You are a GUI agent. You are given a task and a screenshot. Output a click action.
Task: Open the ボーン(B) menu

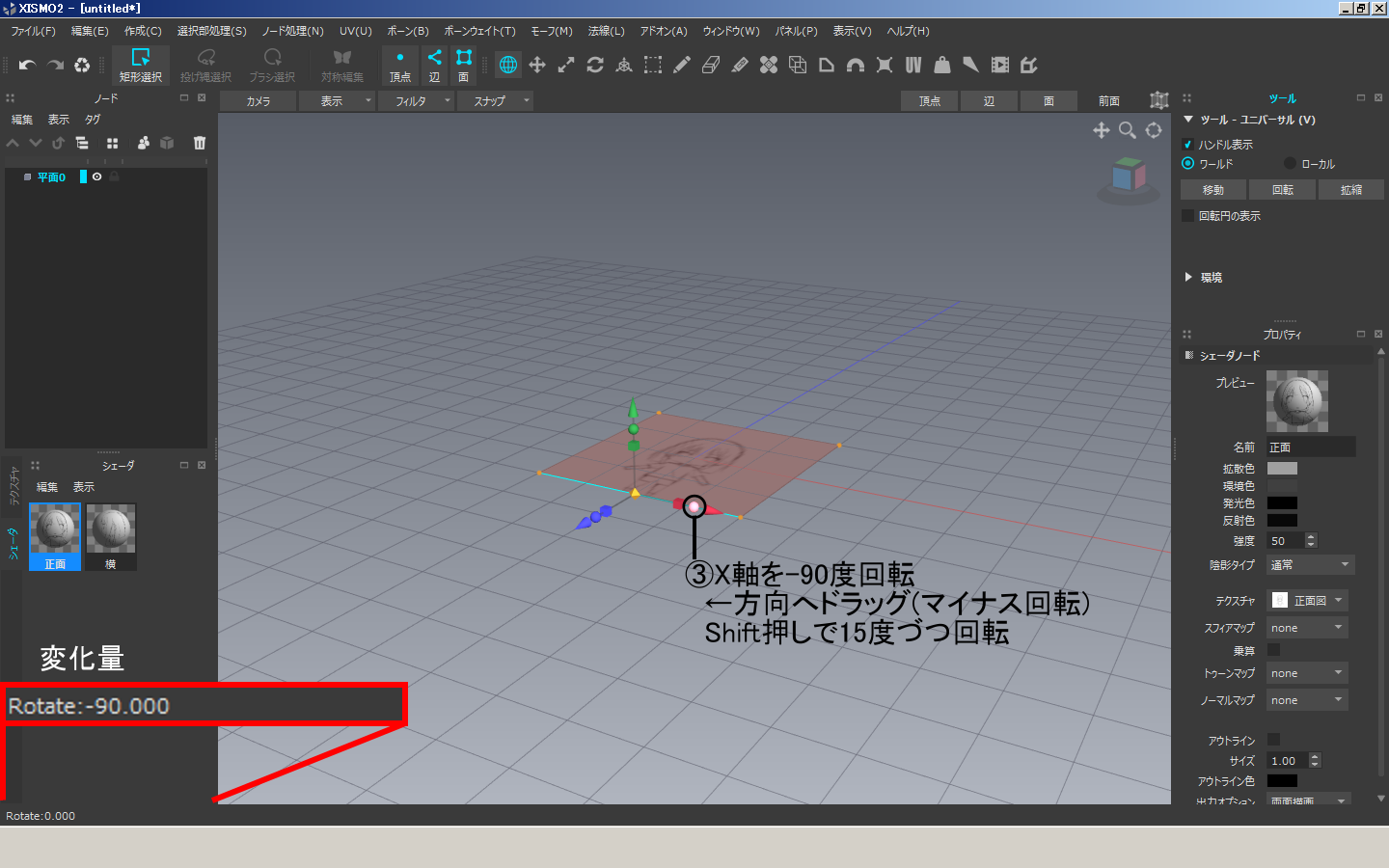pos(408,31)
